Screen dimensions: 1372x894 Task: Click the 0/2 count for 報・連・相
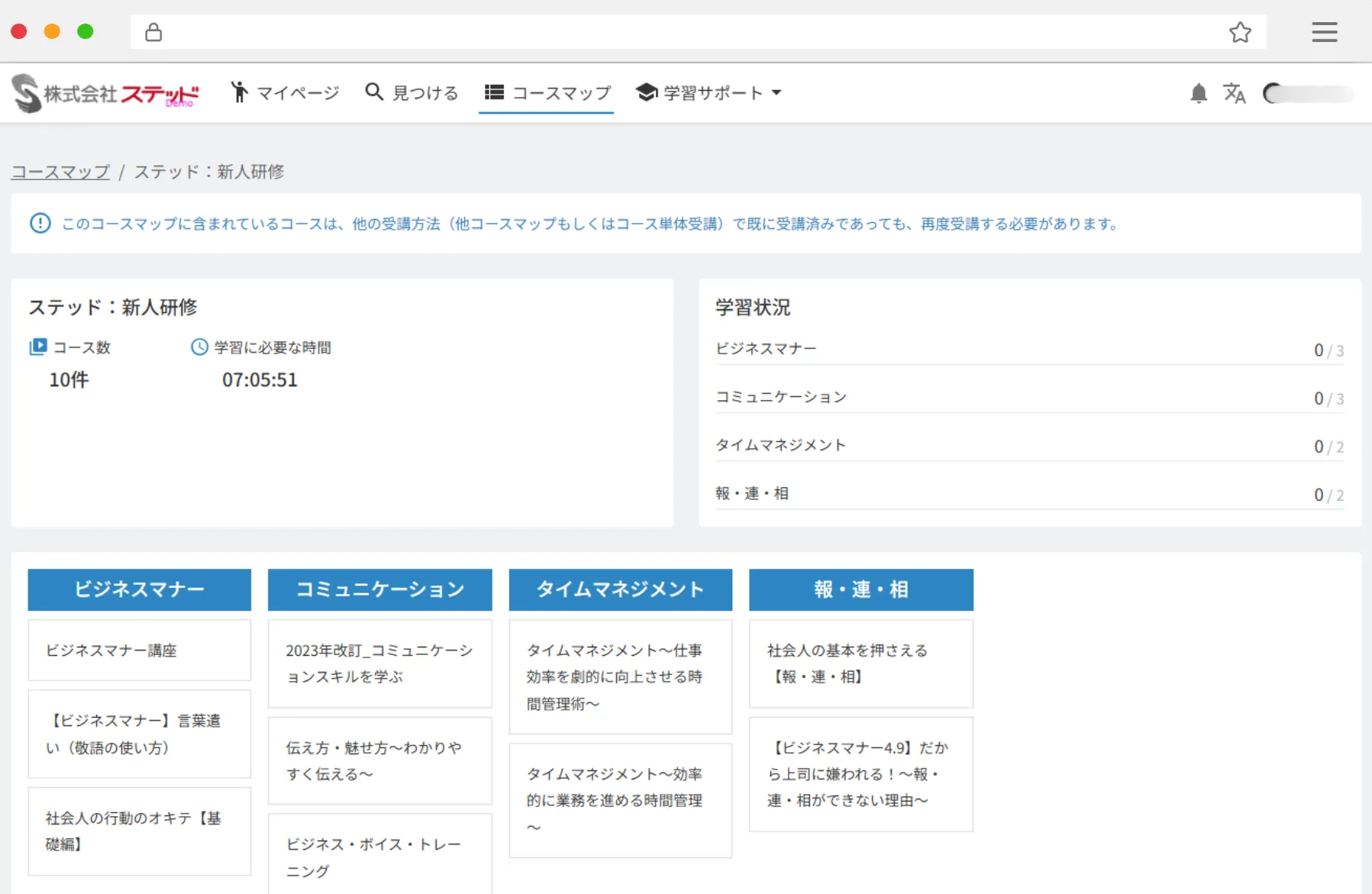pos(1328,495)
